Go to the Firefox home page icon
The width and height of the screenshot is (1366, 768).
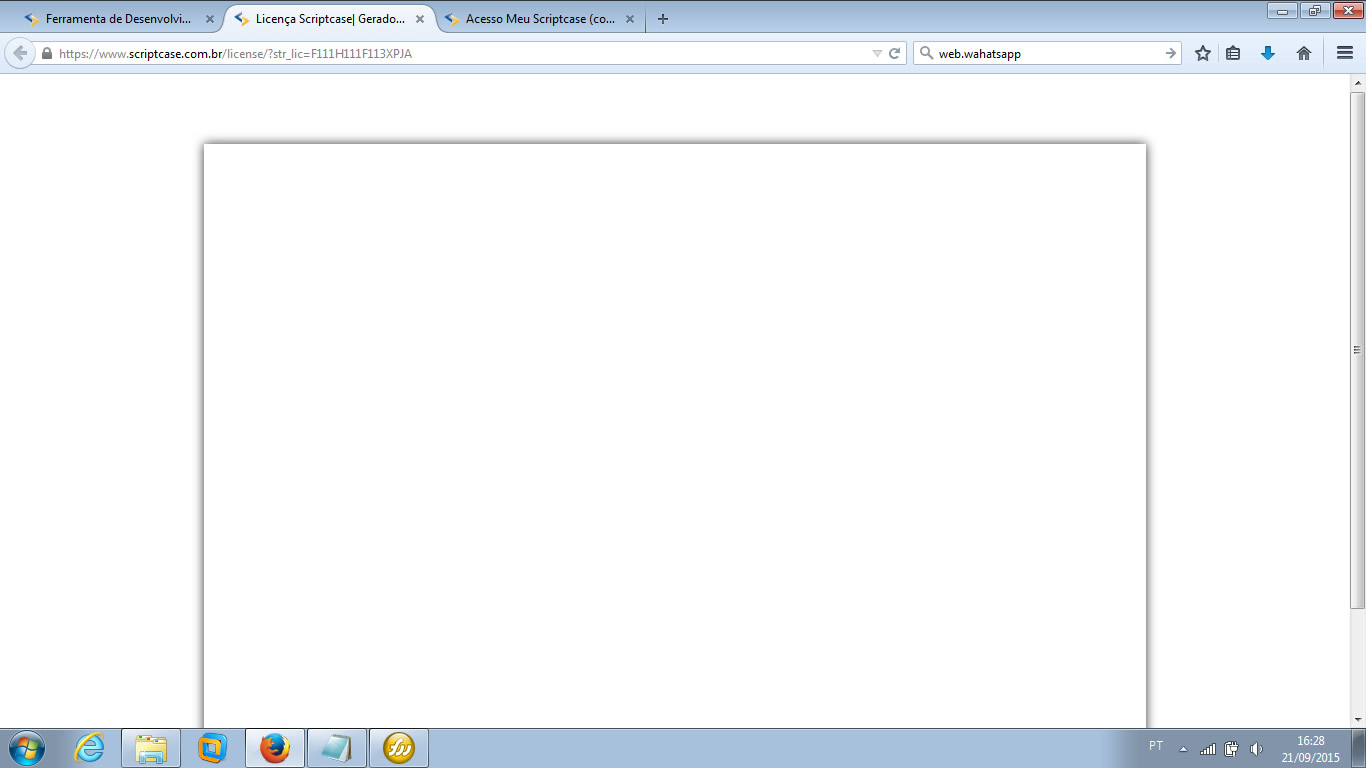coord(1304,54)
